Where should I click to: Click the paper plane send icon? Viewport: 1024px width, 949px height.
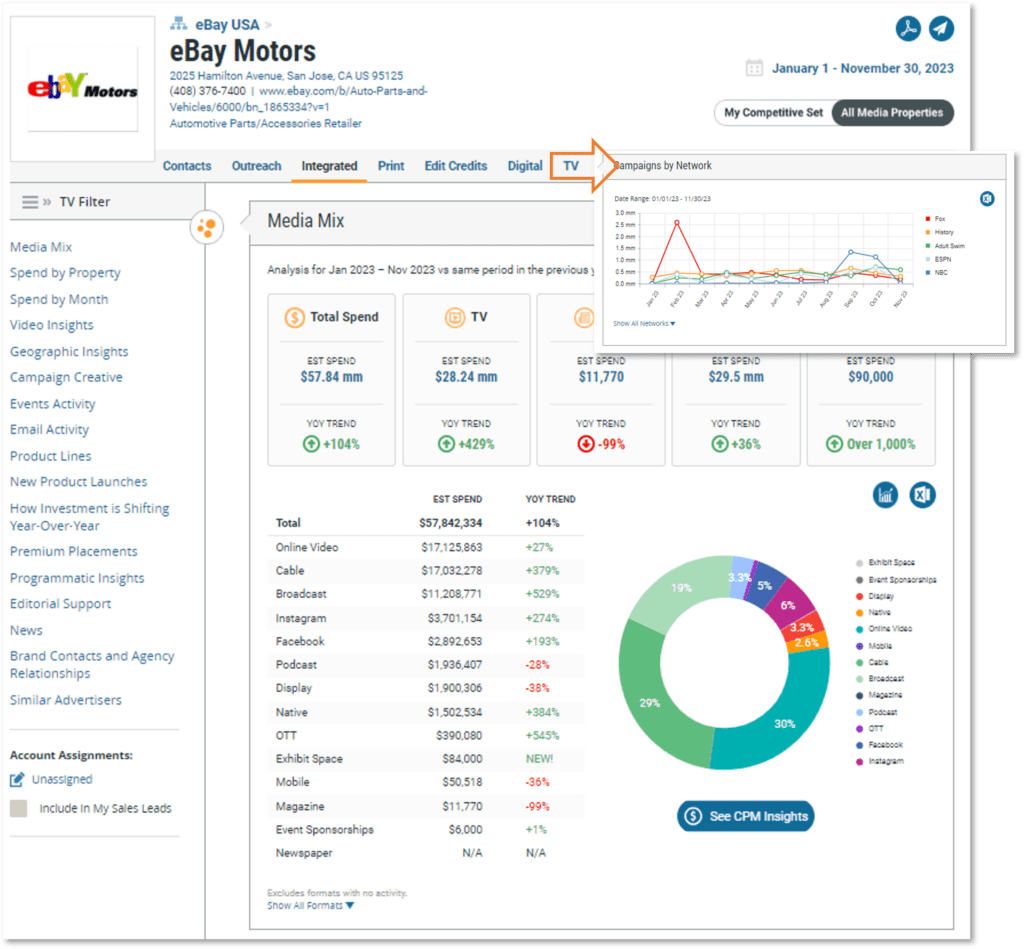[941, 29]
